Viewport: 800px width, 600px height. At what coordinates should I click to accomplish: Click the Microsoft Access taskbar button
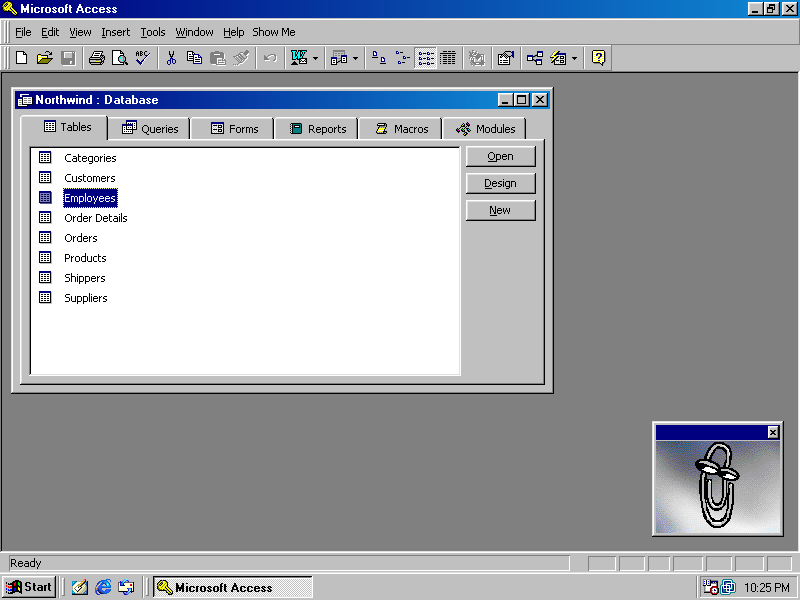coord(233,587)
